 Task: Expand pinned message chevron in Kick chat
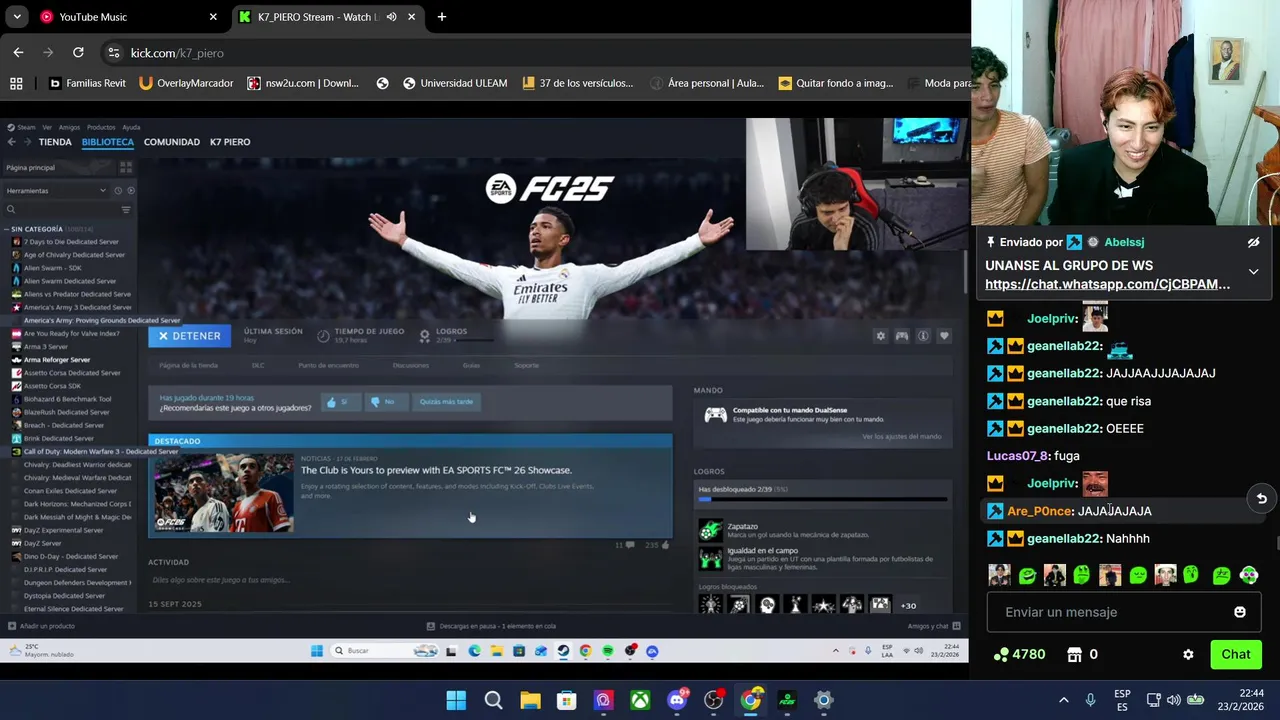click(1253, 272)
